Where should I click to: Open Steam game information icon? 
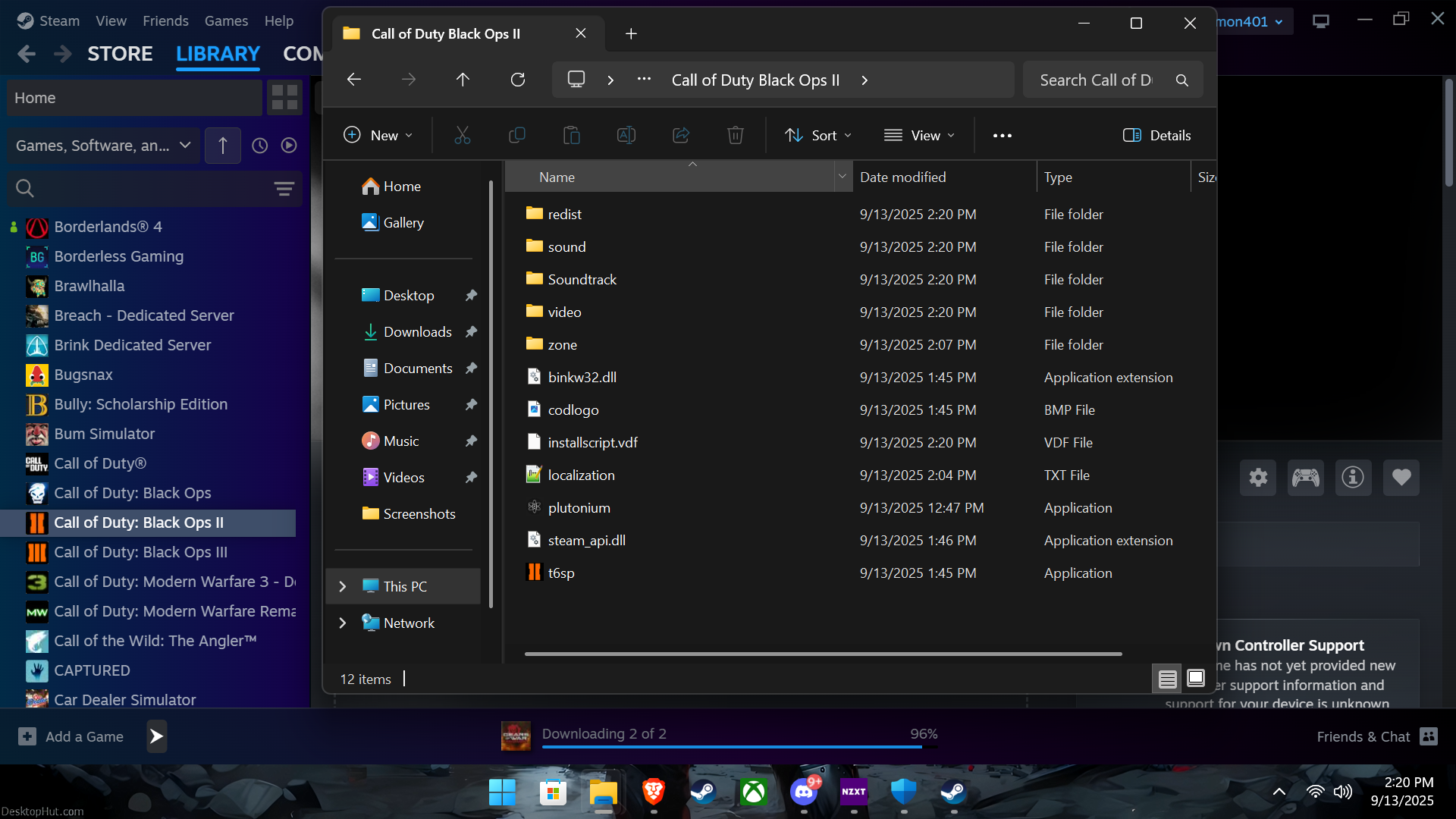(1353, 478)
